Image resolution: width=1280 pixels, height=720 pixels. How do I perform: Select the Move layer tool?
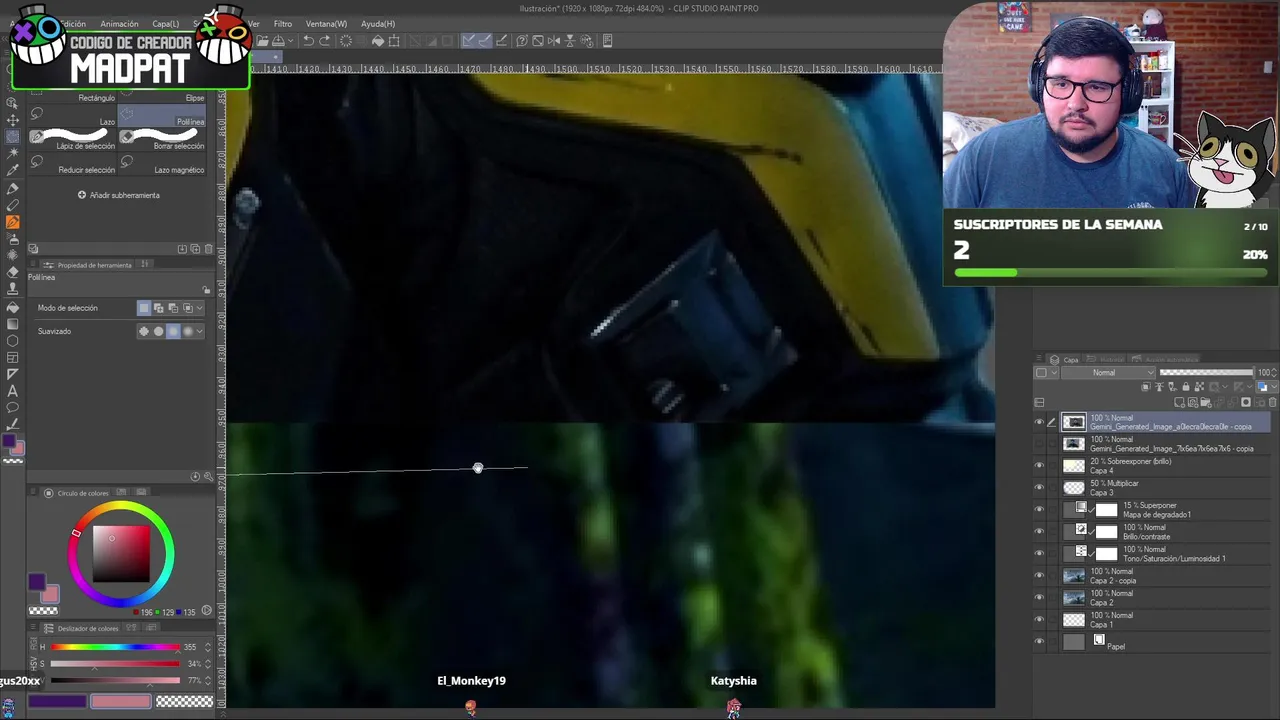13,119
